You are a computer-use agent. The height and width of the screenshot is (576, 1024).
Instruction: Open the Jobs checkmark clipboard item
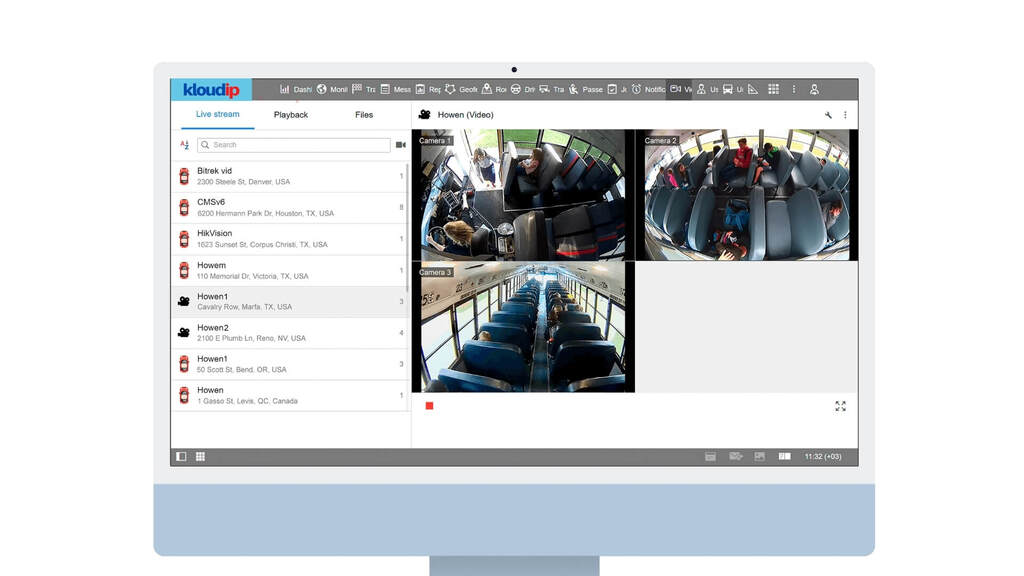[616, 89]
